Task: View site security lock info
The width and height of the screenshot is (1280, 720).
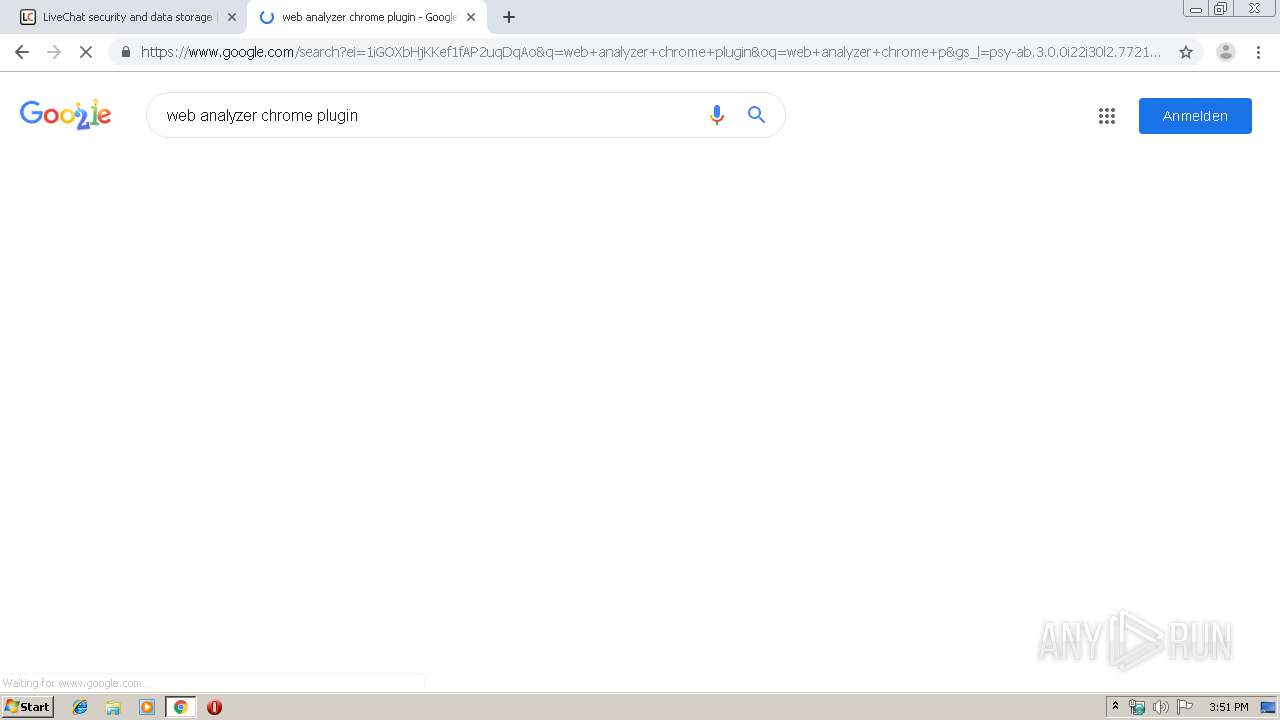Action: point(126,52)
